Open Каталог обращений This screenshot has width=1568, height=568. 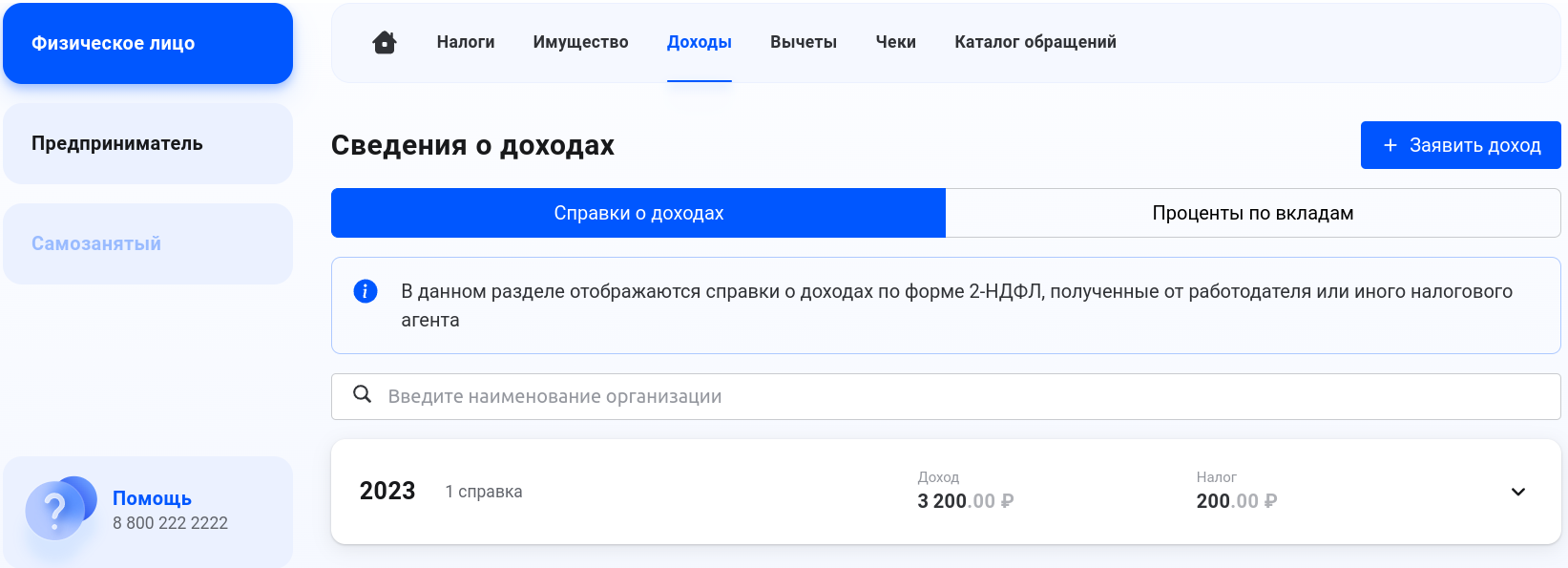pyautogui.click(x=1035, y=42)
